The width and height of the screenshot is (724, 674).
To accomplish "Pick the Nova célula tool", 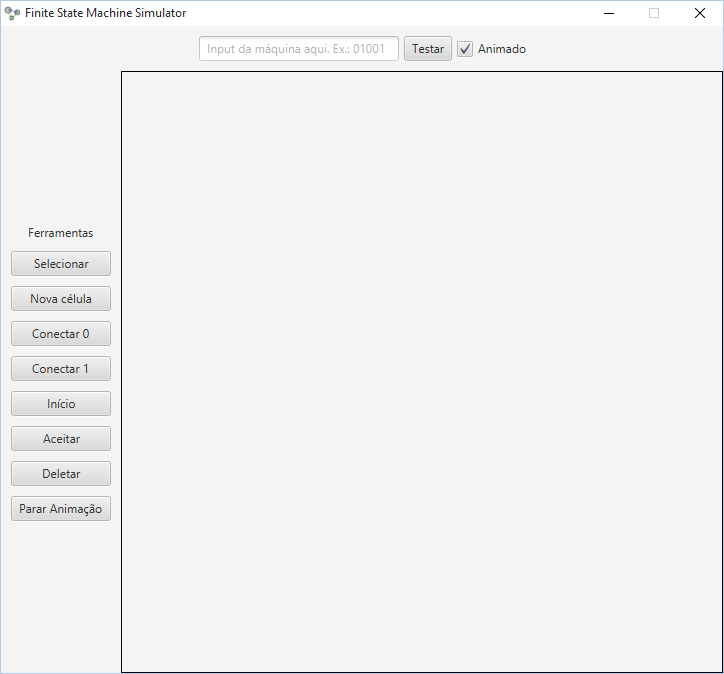I will tap(61, 299).
